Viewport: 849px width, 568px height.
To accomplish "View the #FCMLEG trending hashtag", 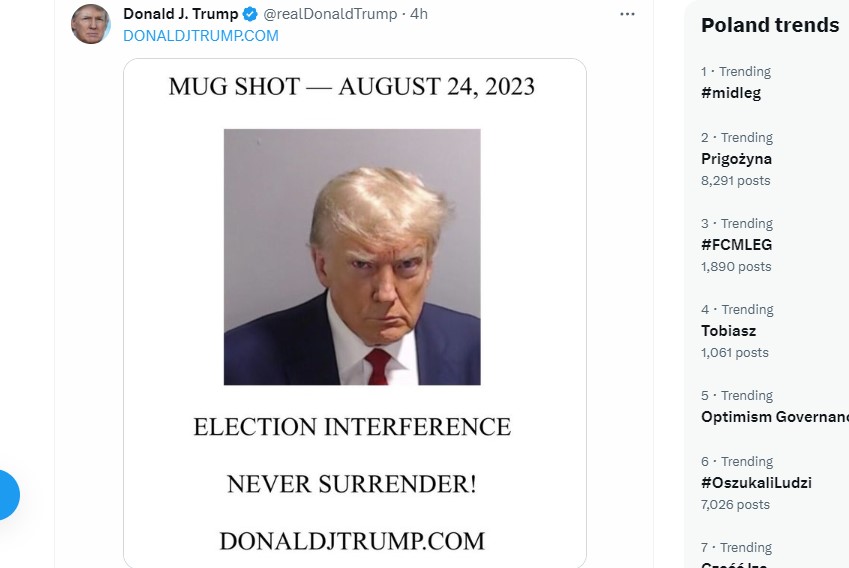I will [x=736, y=245].
